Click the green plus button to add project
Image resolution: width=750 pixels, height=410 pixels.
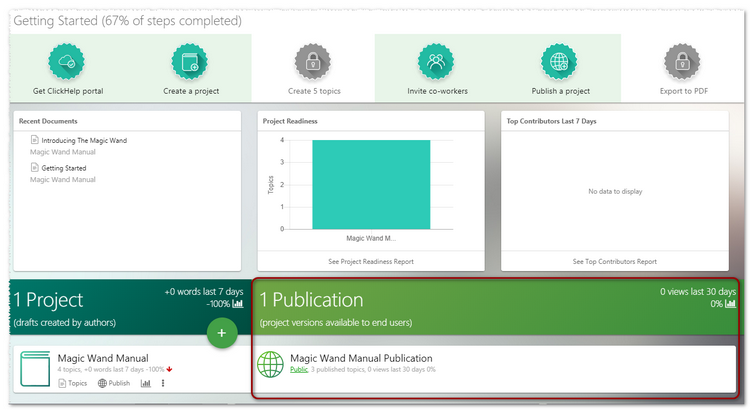tap(222, 333)
